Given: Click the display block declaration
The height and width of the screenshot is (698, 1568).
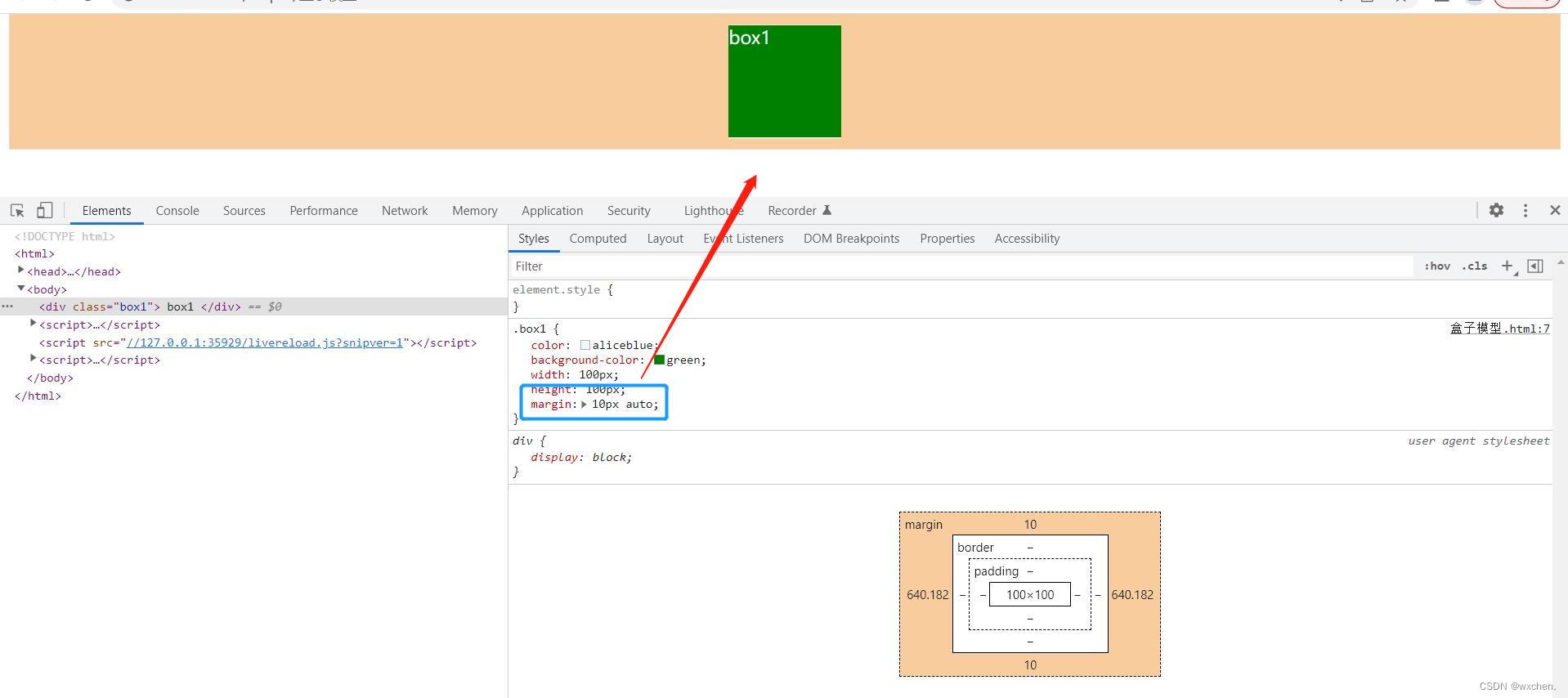Looking at the screenshot, I should click(x=581, y=457).
